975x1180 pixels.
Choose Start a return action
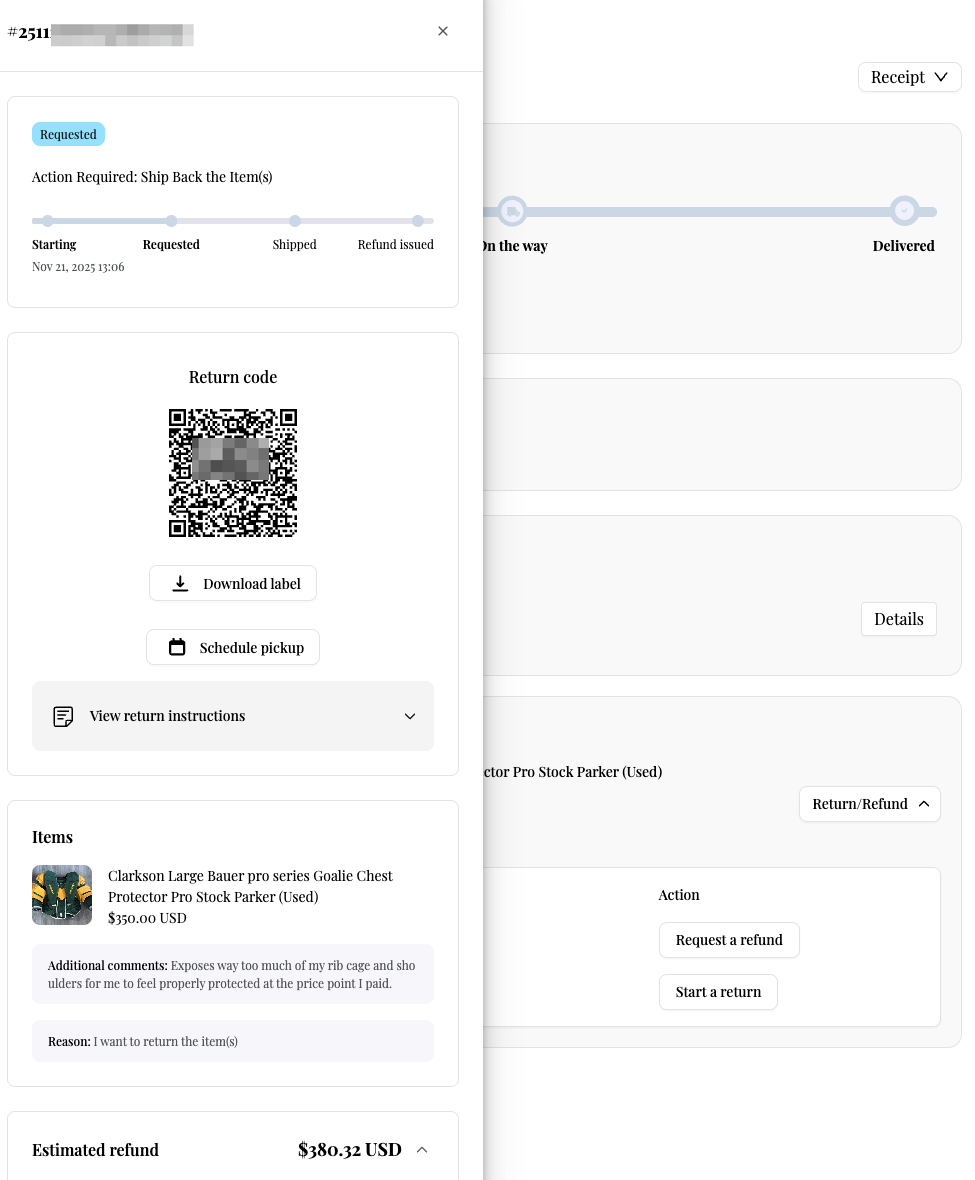pyautogui.click(x=718, y=992)
